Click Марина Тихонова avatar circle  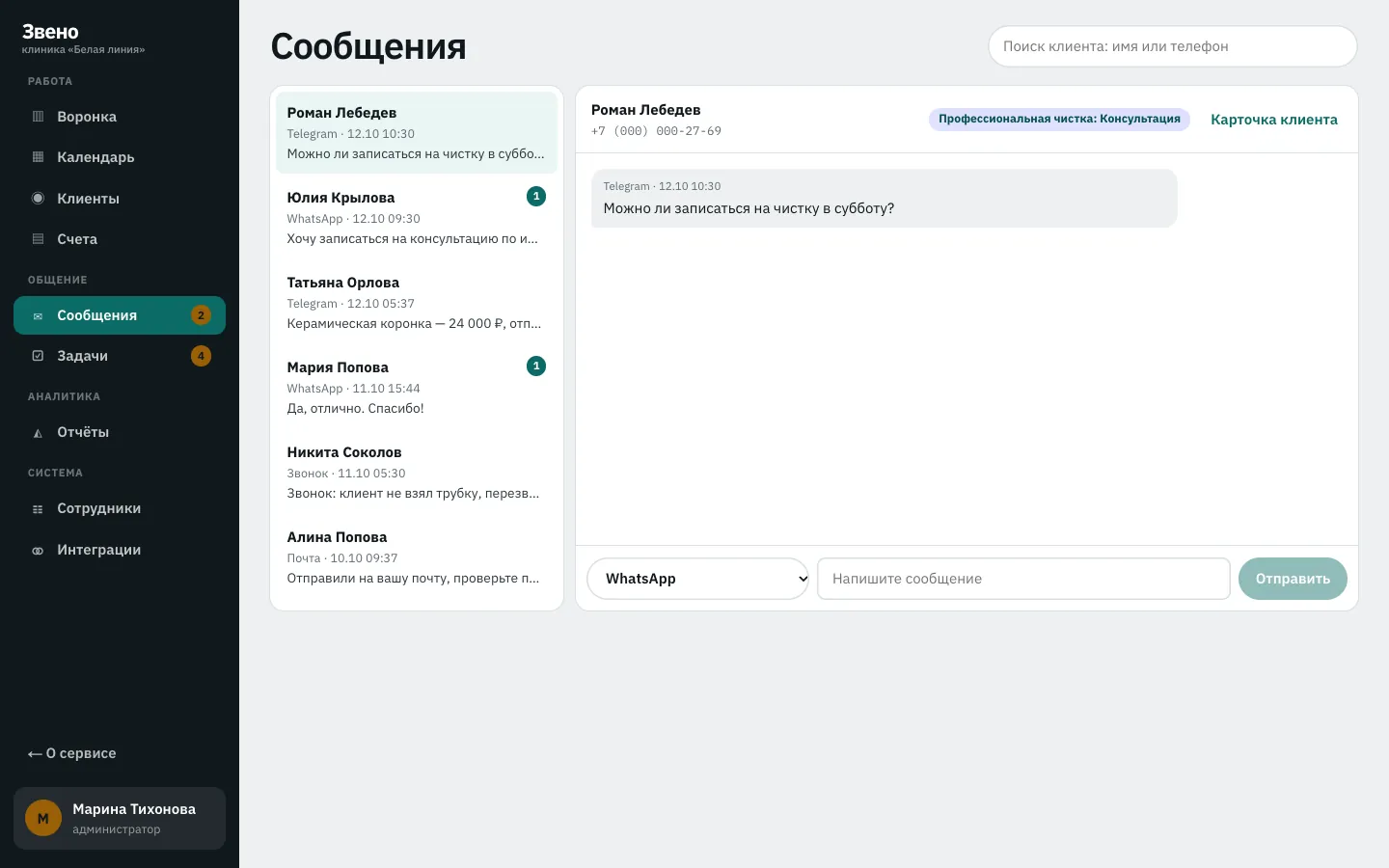point(43,819)
